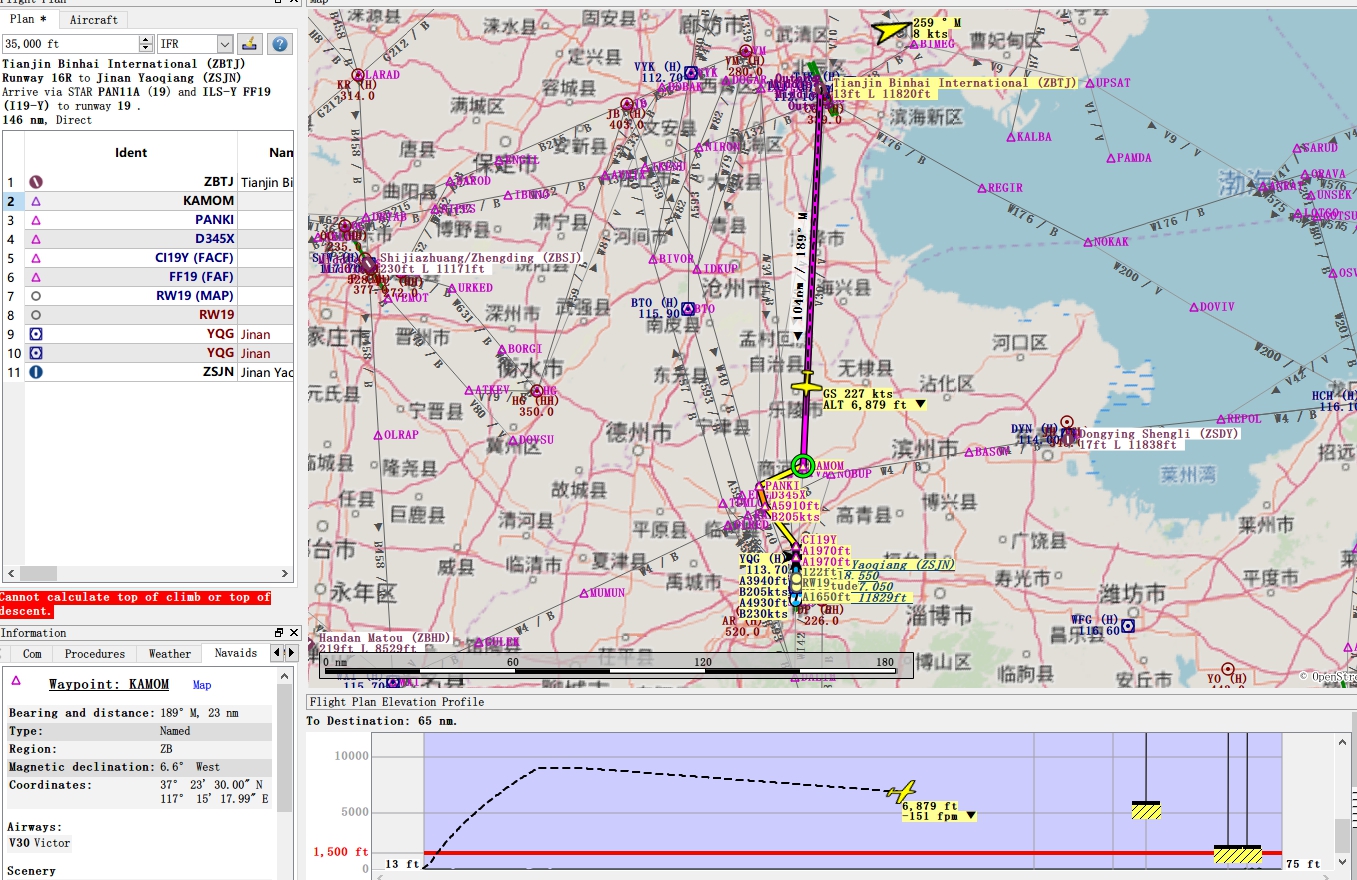Select the RW19 ident cell in row 8

[x=131, y=315]
